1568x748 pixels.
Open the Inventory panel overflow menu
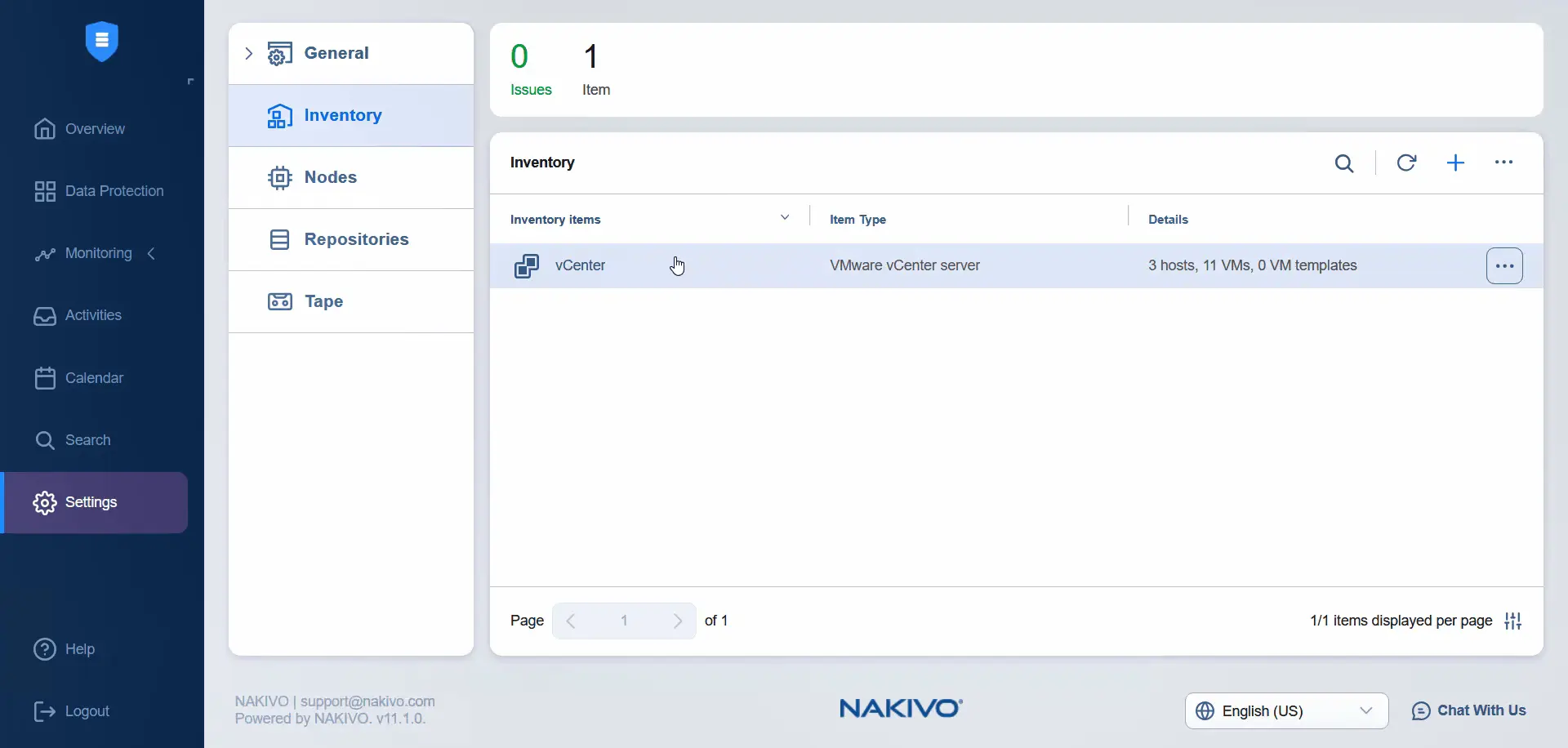pos(1504,162)
